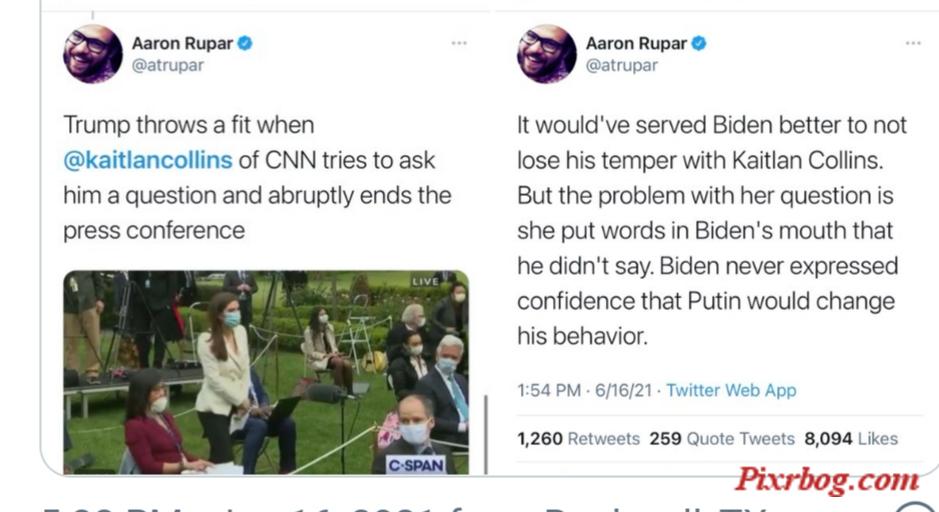The width and height of the screenshot is (939, 512).
Task: Open more options menu on left tweet
Action: pos(459,43)
